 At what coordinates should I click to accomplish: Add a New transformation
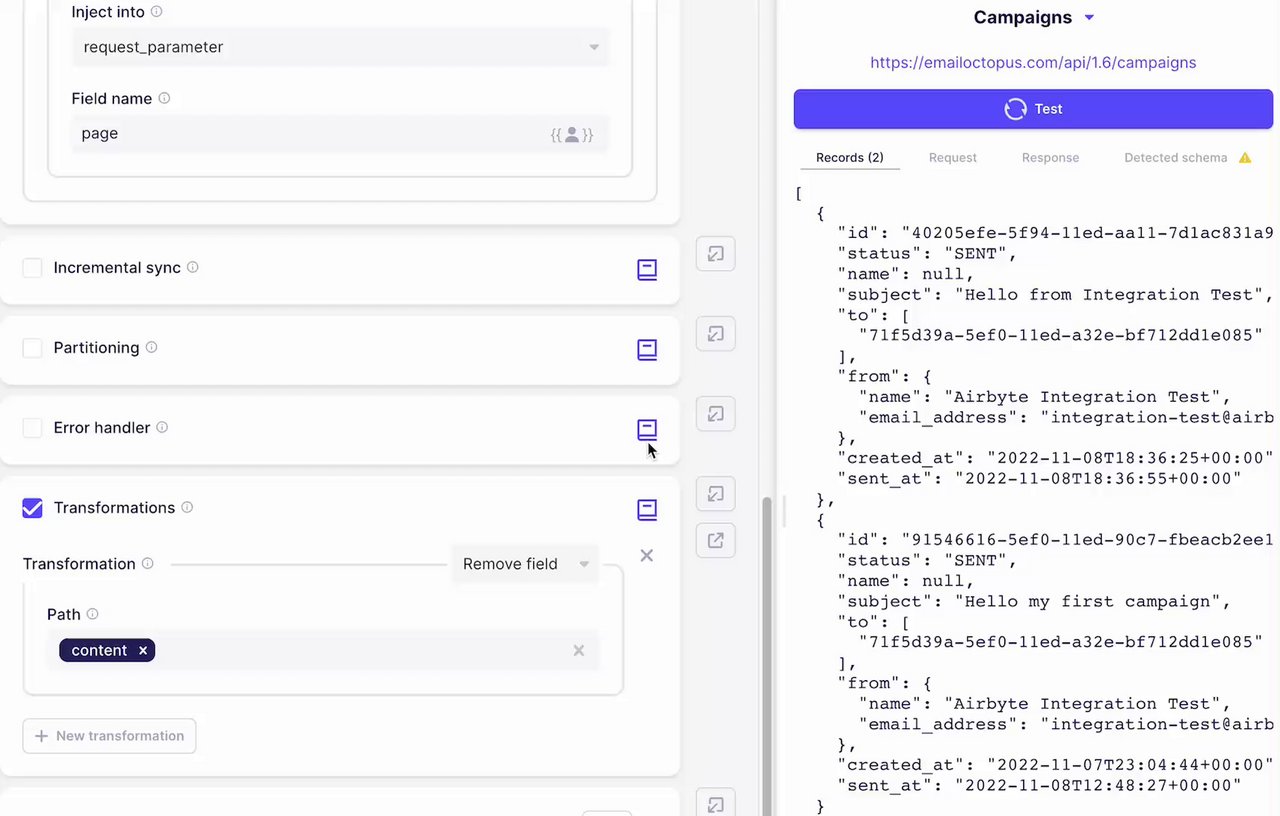coord(109,736)
